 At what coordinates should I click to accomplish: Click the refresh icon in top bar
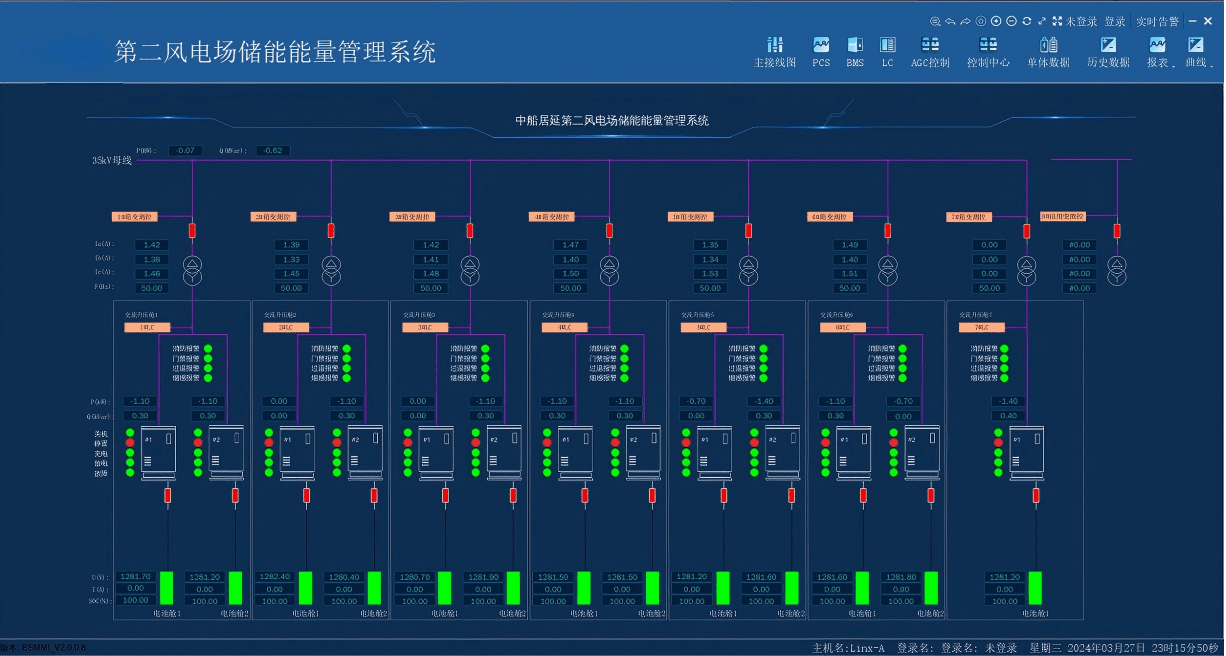tap(1026, 21)
